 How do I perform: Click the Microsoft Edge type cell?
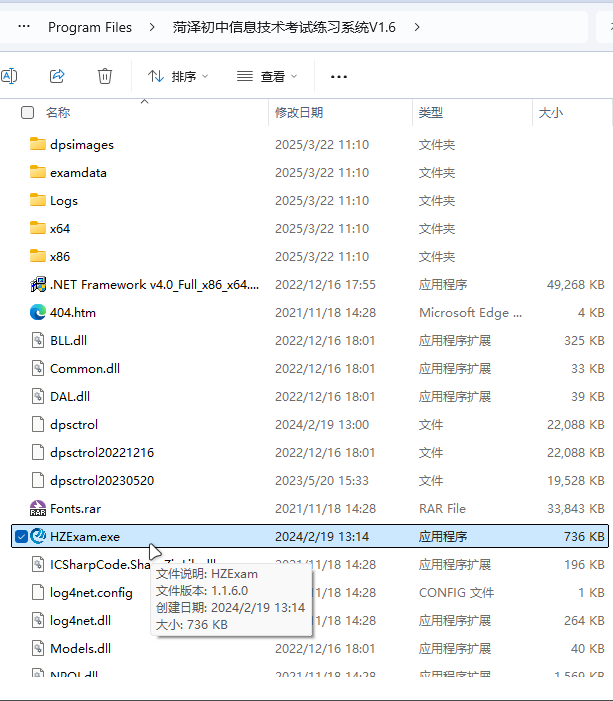pos(470,312)
